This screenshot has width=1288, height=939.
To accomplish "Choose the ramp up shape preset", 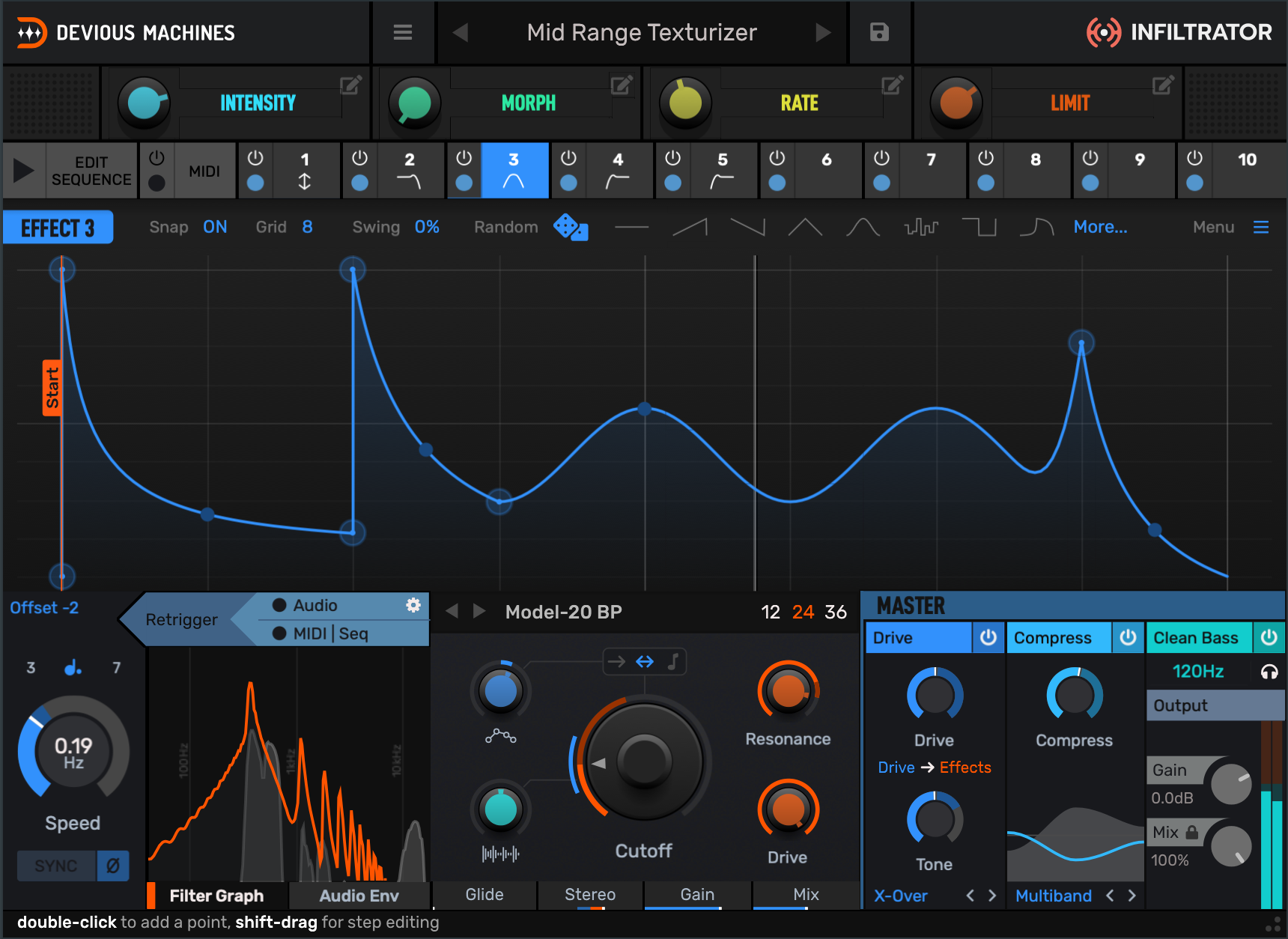I will [x=690, y=227].
